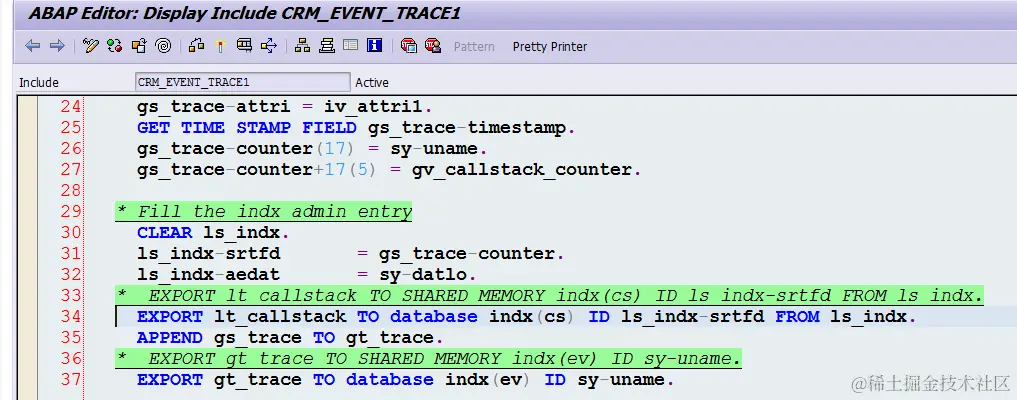Image resolution: width=1017 pixels, height=400 pixels.
Task: Click the Forward arrow in toolbar
Action: (x=57, y=46)
